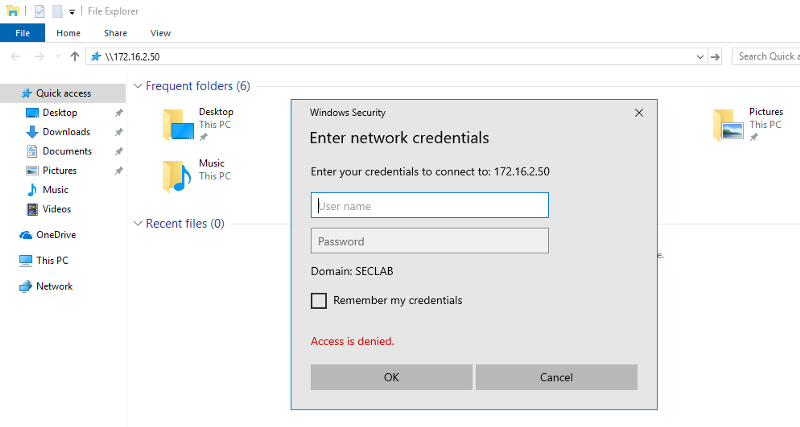
Task: Click the Up one level arrow
Action: 75,57
